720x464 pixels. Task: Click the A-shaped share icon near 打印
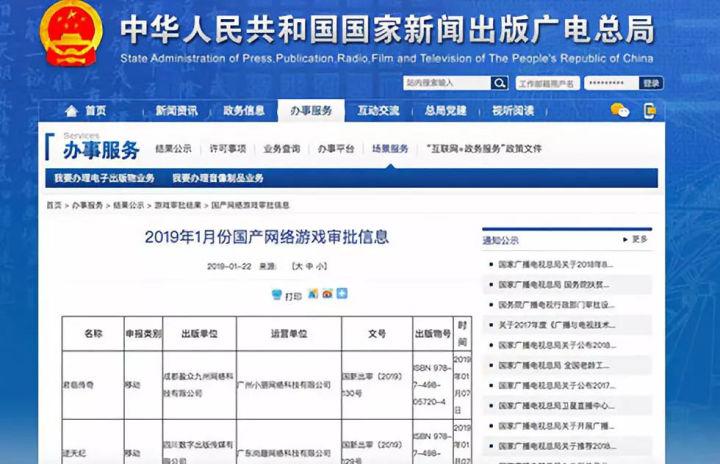click(x=313, y=294)
